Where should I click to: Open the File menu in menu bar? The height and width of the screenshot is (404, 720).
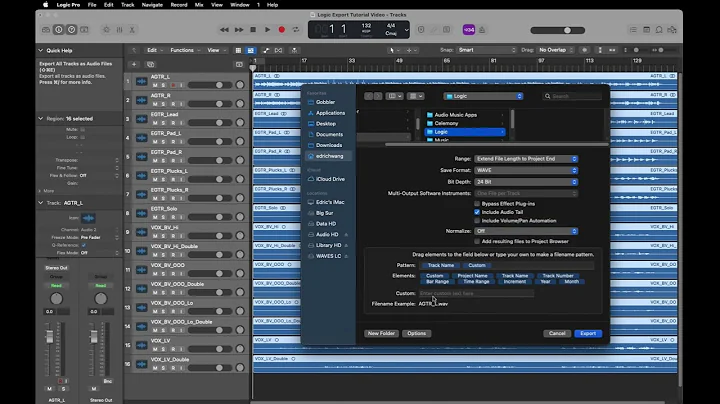92,5
